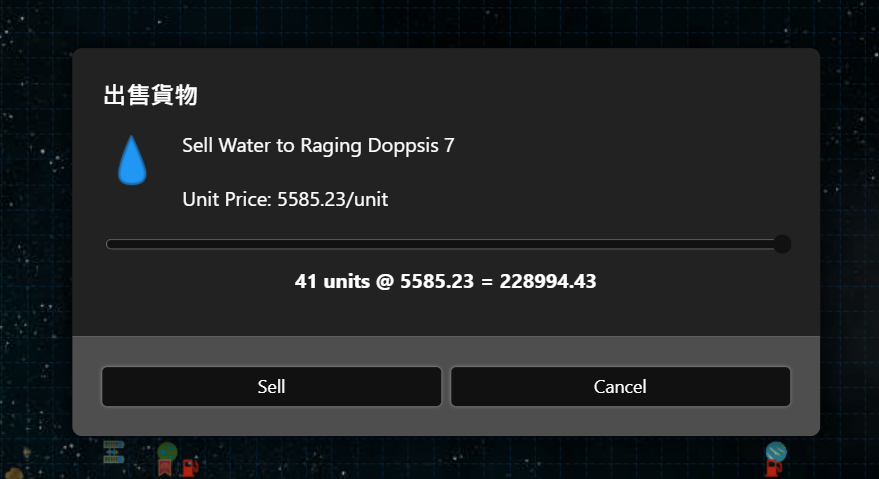The height and width of the screenshot is (479, 879).
Task: Select the brown asteroid at bottom-left corner
Action: [x=13, y=474]
